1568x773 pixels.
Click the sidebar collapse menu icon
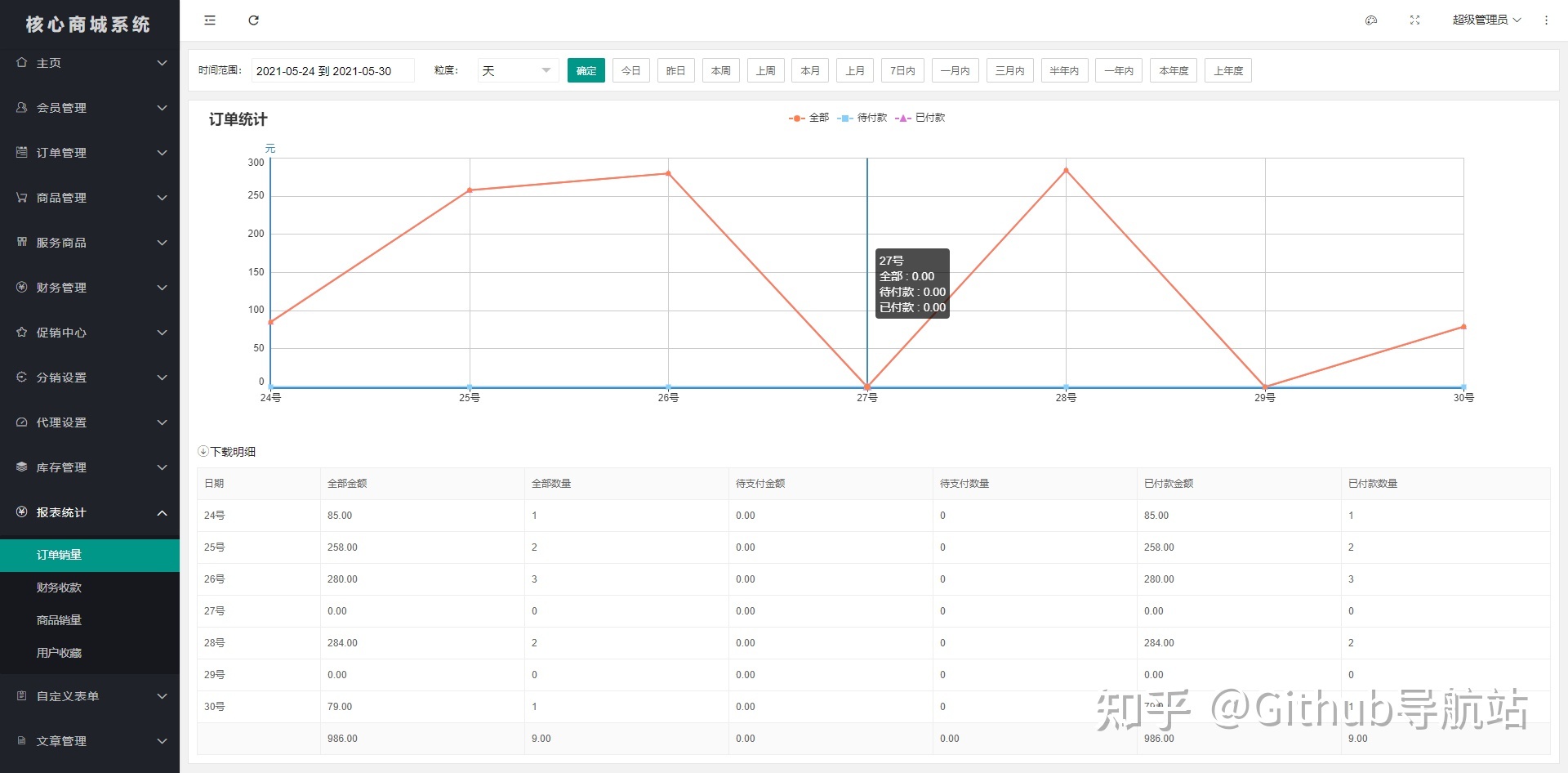pyautogui.click(x=210, y=20)
